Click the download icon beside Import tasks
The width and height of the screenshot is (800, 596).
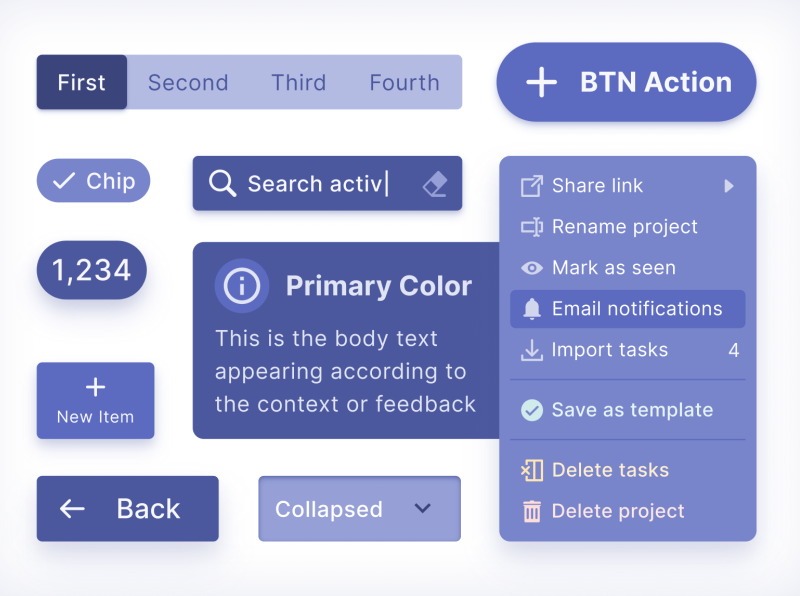(x=531, y=349)
